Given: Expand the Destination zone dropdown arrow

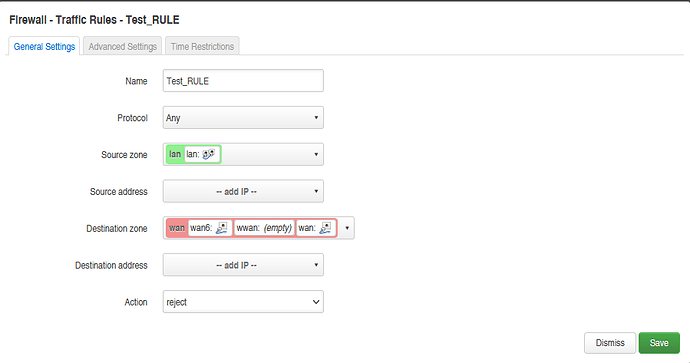Looking at the screenshot, I should coord(347,228).
